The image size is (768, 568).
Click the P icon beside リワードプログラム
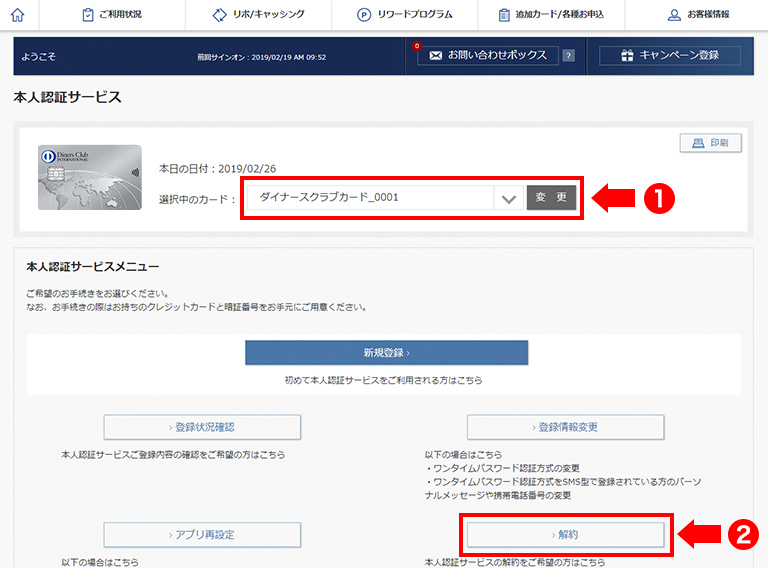coord(365,15)
